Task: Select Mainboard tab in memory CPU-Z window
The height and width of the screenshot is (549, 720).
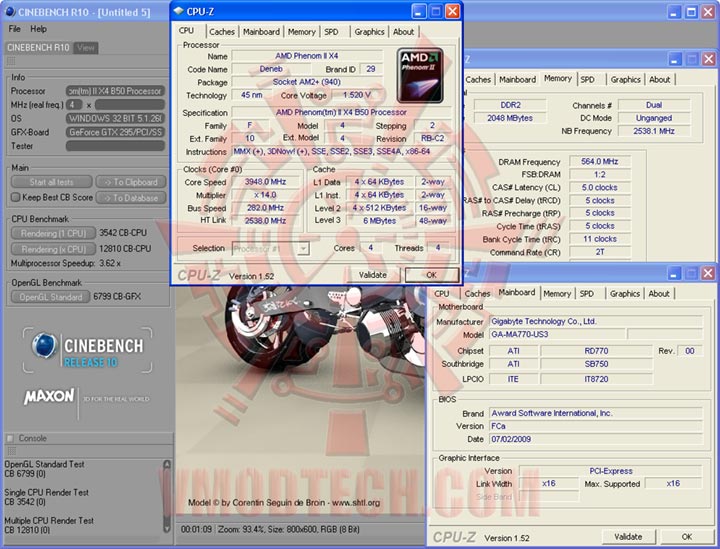Action: coord(518,79)
